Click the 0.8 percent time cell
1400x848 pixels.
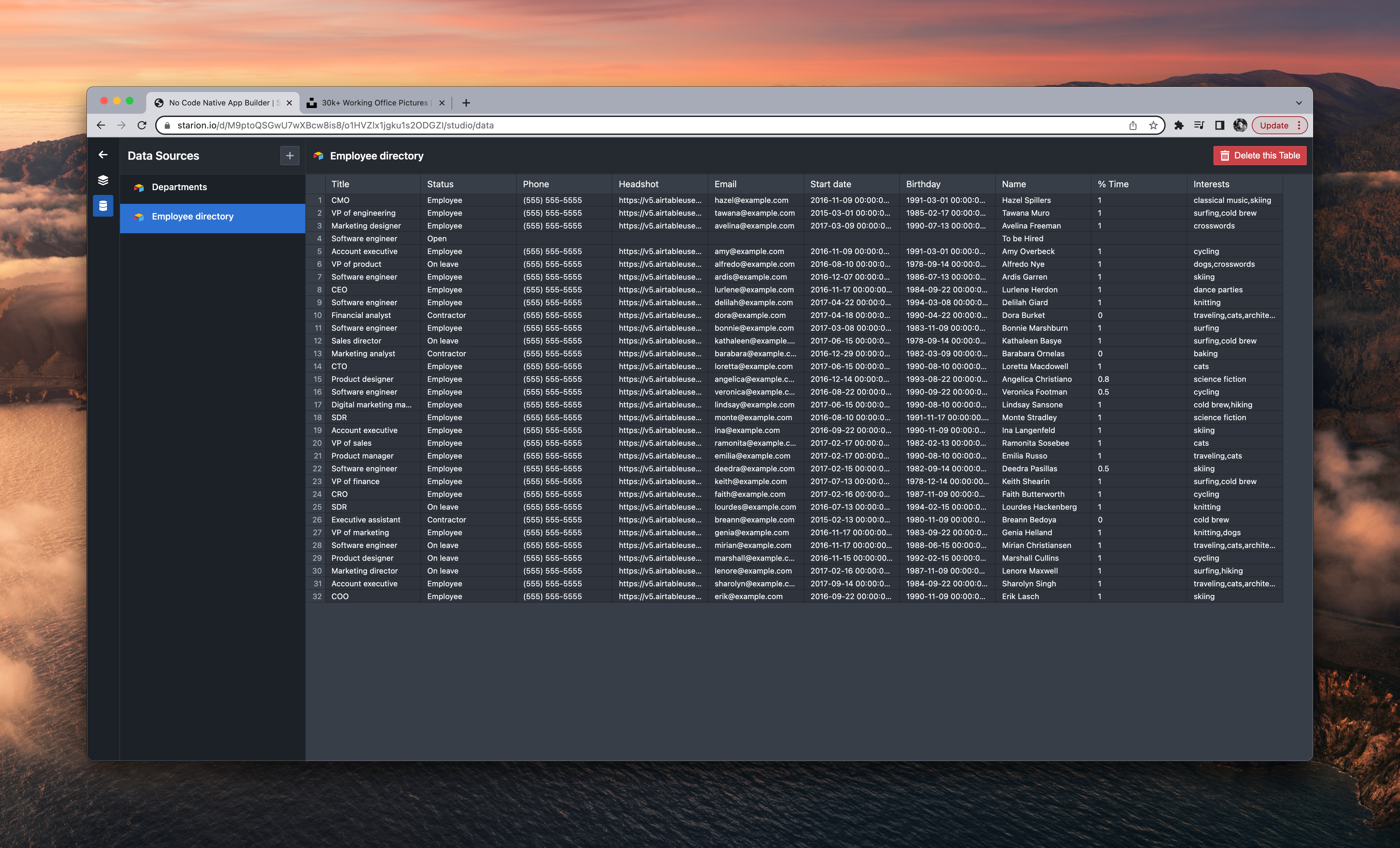(1139, 379)
